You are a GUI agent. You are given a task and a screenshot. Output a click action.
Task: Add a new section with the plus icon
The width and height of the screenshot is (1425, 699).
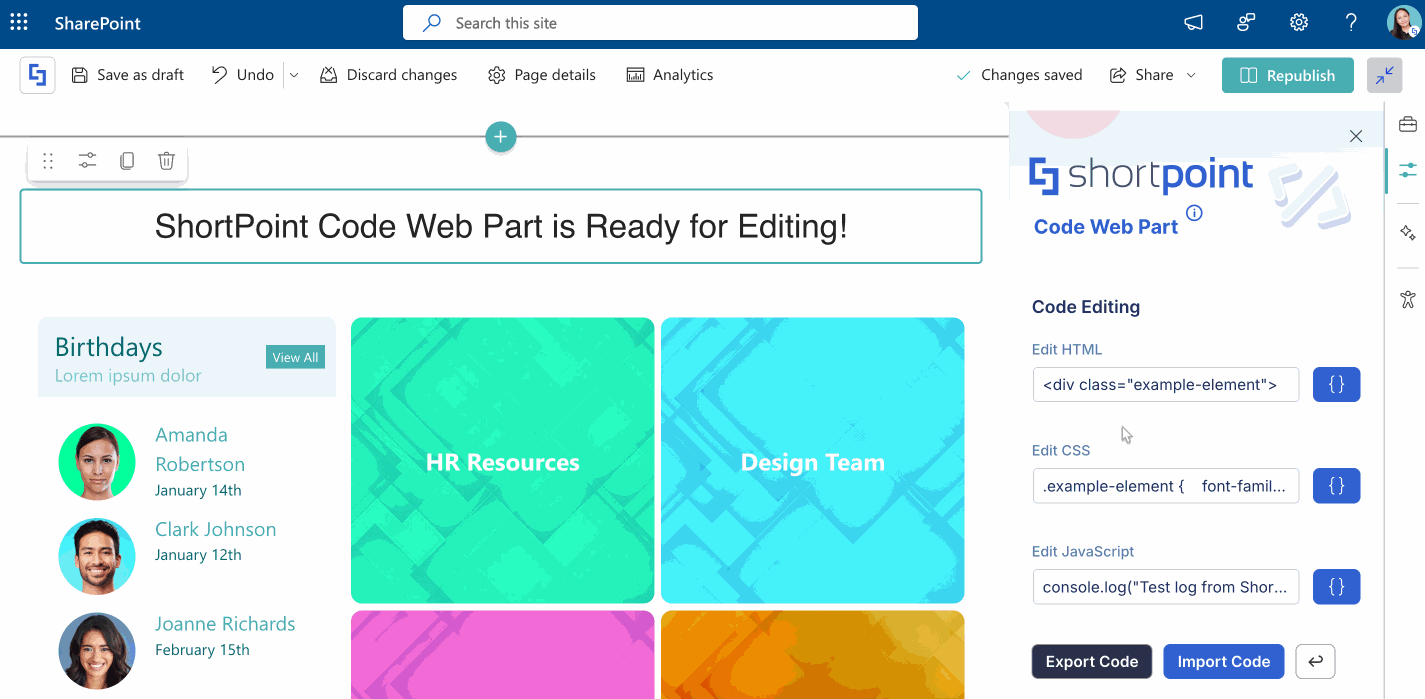[501, 137]
